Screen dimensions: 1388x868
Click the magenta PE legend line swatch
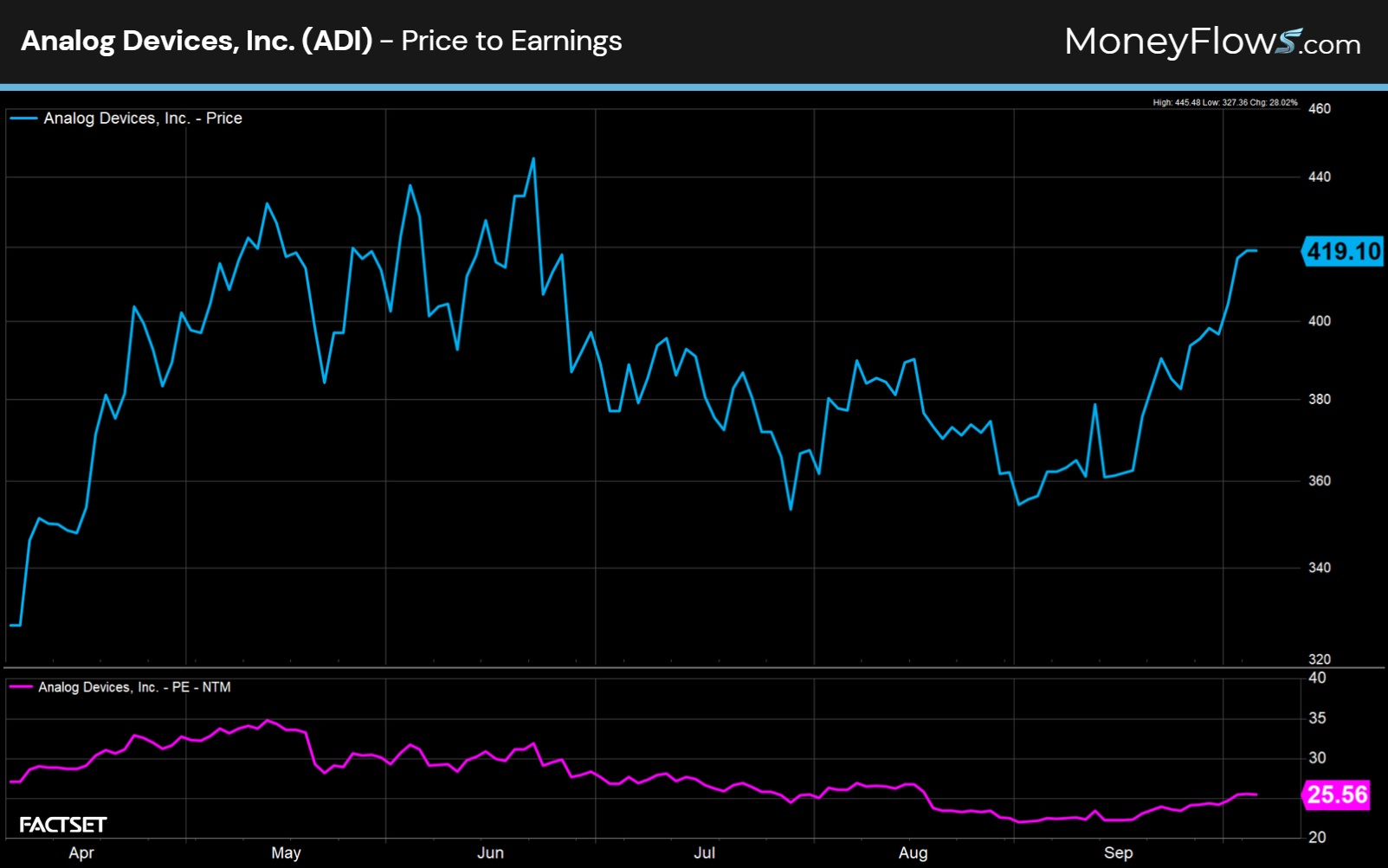(x=21, y=687)
